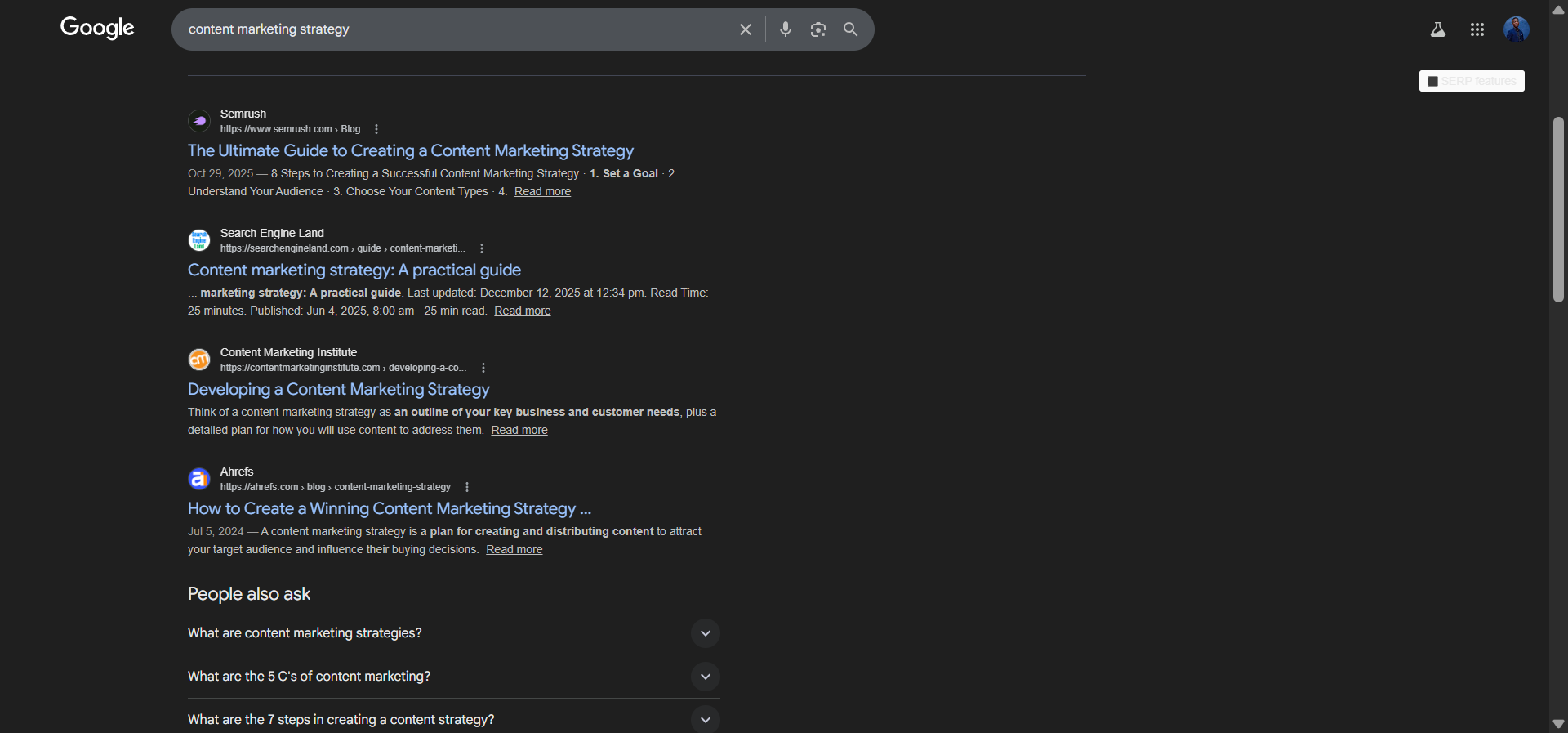Toggle the SERP features checkbox
This screenshot has width=1568, height=733.
[1432, 81]
